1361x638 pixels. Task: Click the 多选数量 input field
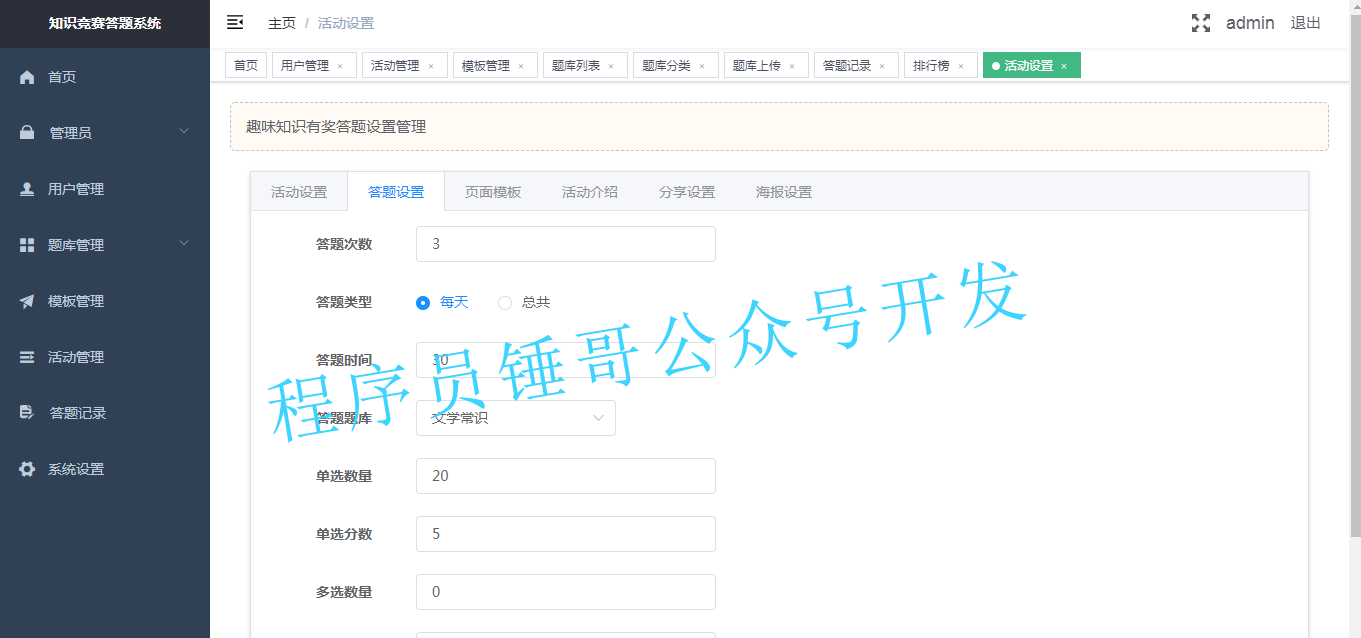coord(566,592)
